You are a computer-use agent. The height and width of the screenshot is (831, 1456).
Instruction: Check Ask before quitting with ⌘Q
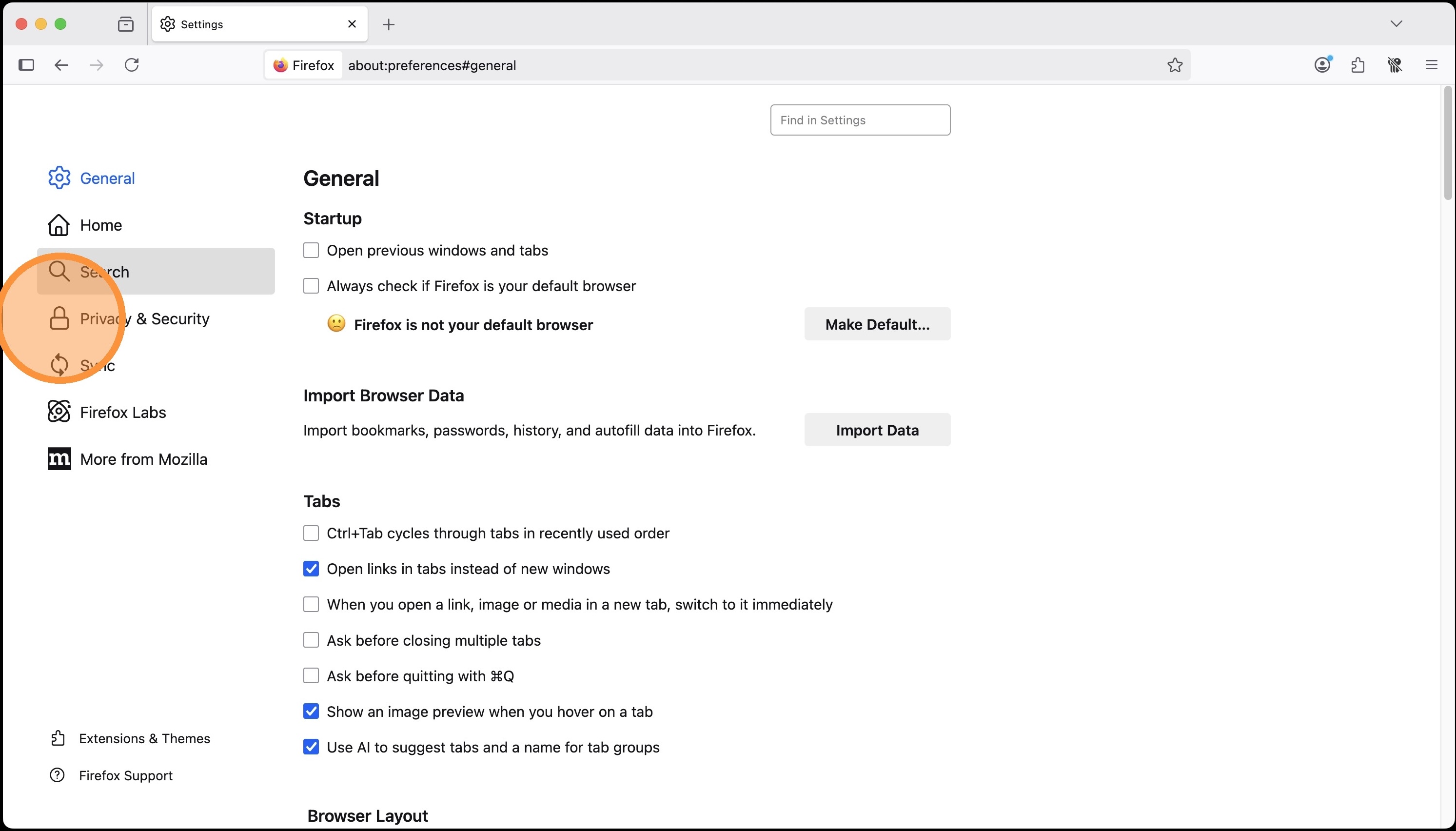311,676
